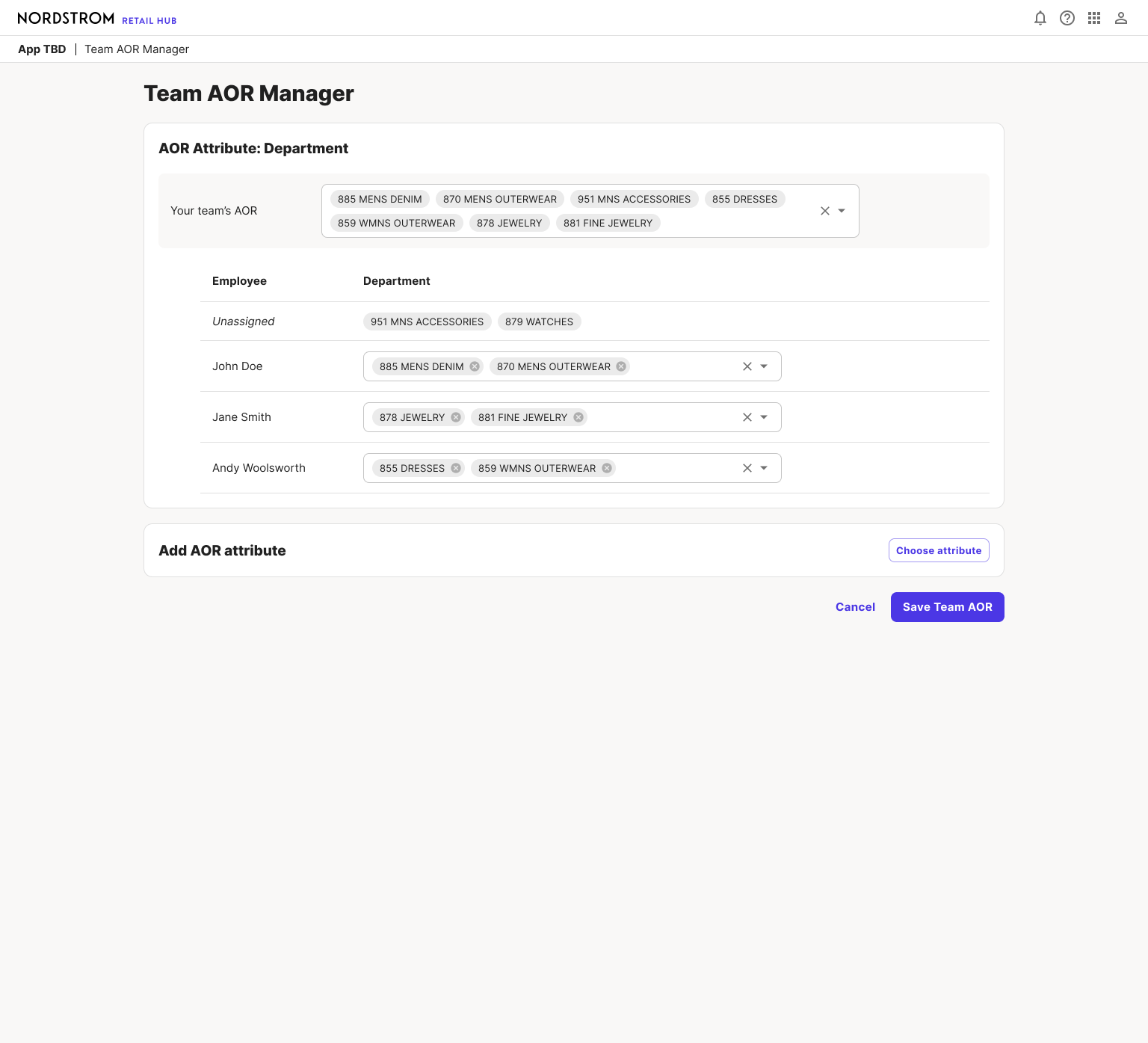Click the Employee column header
The image size is (1148, 1043).
pyautogui.click(x=240, y=281)
